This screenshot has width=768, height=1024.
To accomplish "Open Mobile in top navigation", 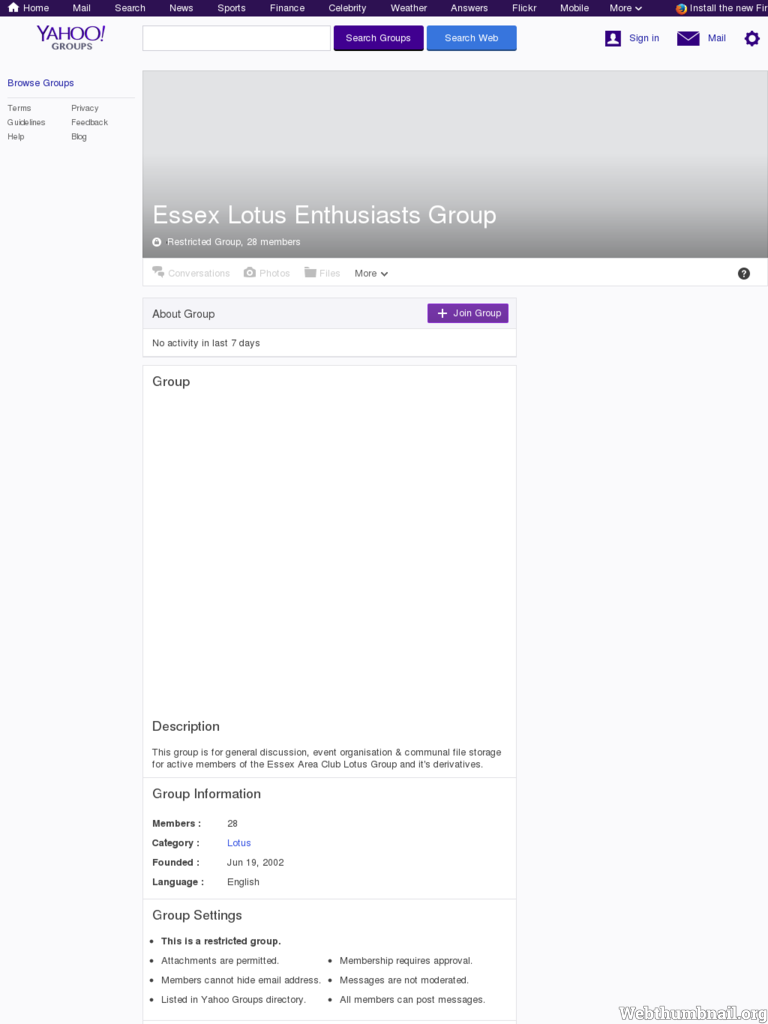I will (574, 8).
